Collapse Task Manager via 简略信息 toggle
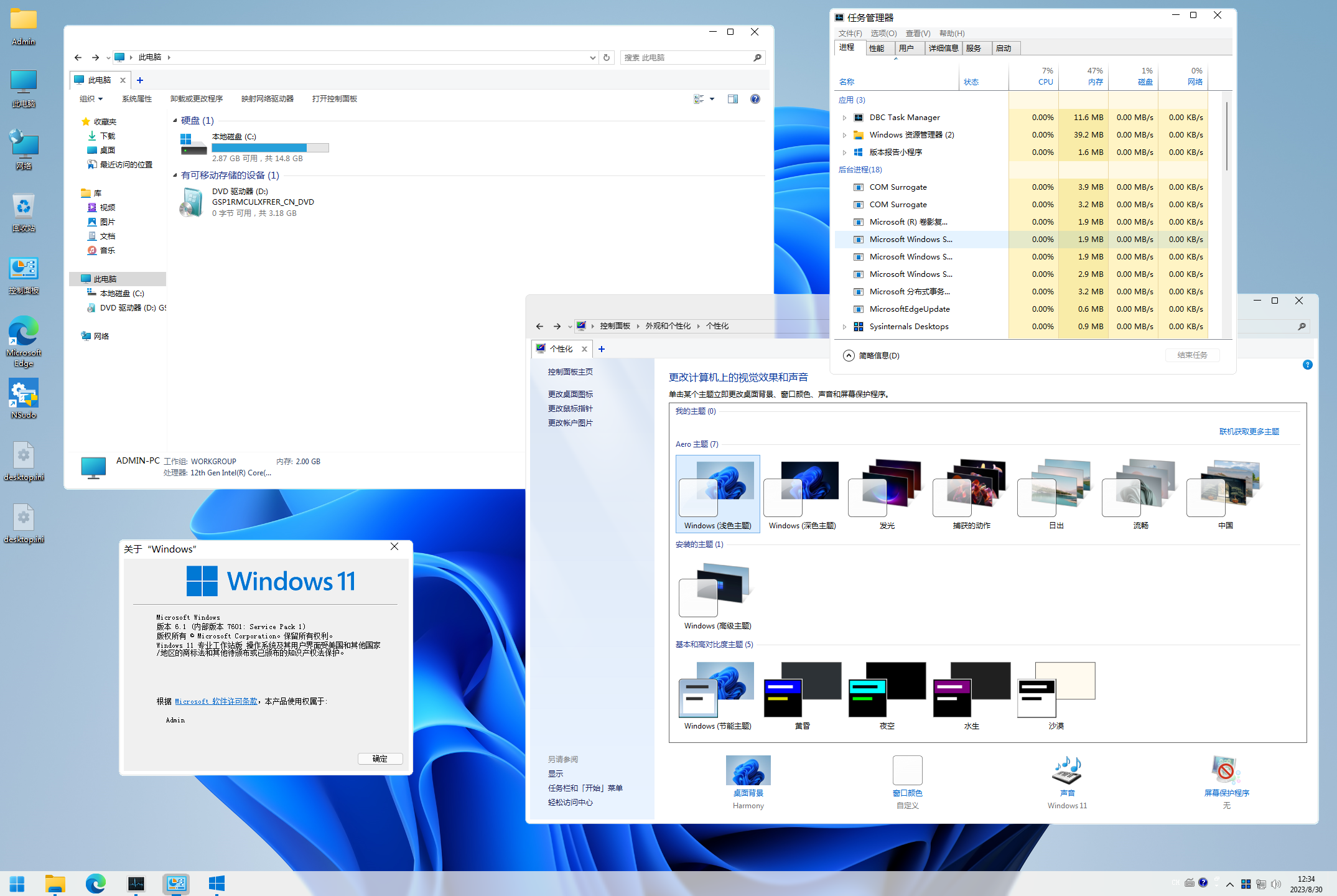Viewport: 1337px width, 896px height. (x=849, y=355)
